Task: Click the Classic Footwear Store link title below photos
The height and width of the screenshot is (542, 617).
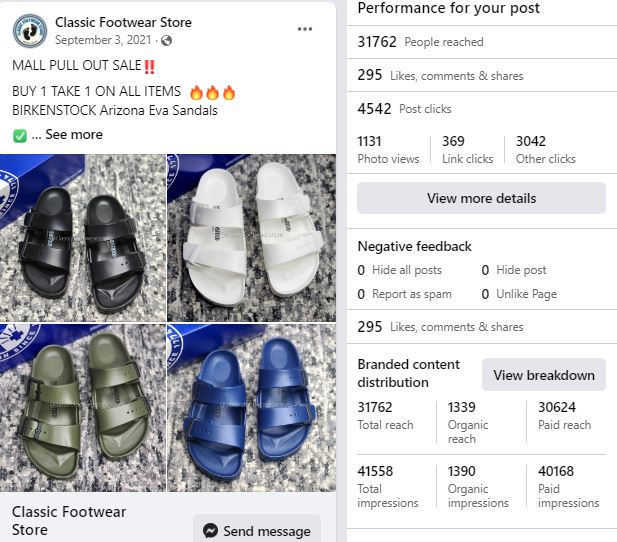Action: point(69,520)
